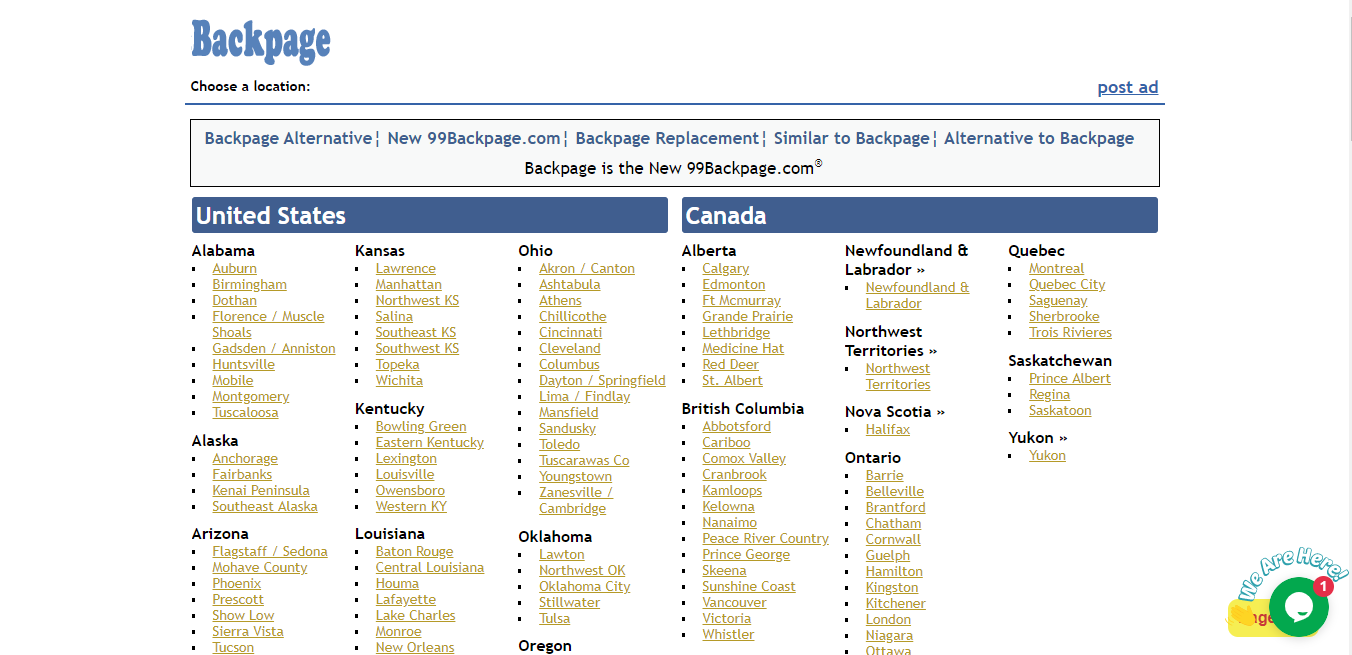Open Bowling Green location
Image resolution: width=1352 pixels, height=655 pixels.
[x=421, y=427]
